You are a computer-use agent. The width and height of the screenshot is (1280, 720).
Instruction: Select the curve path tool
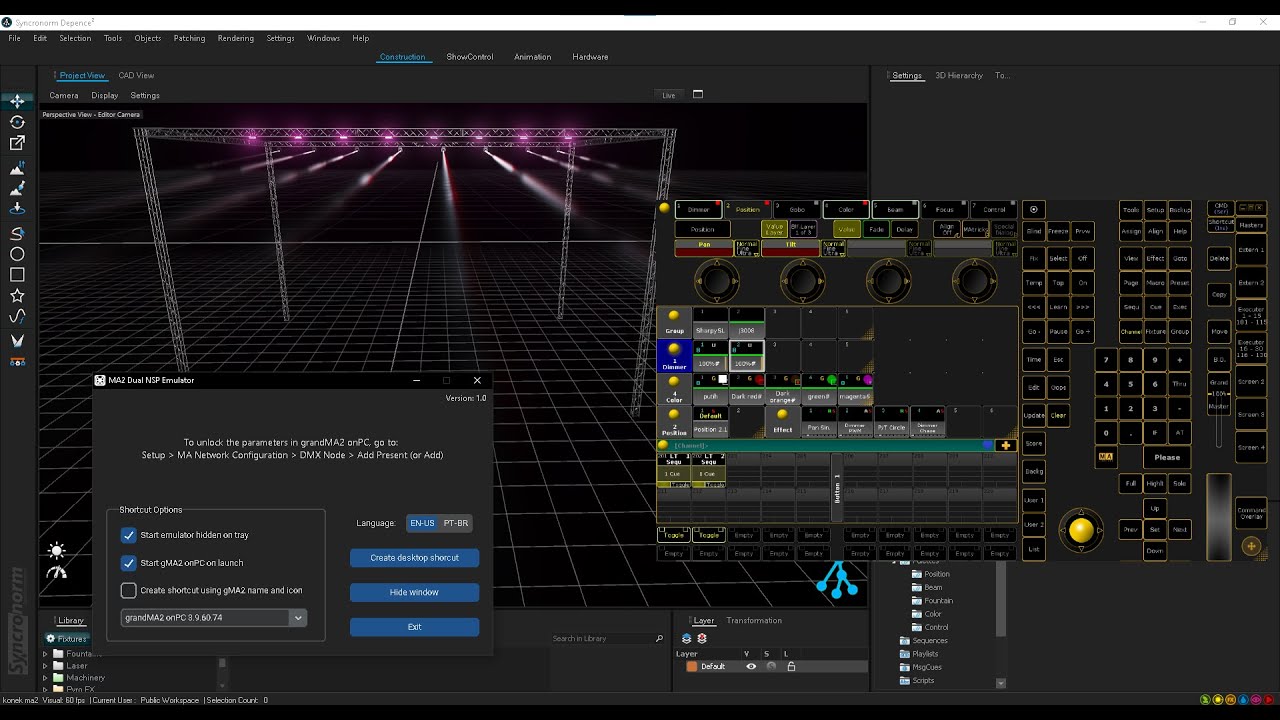click(x=17, y=317)
